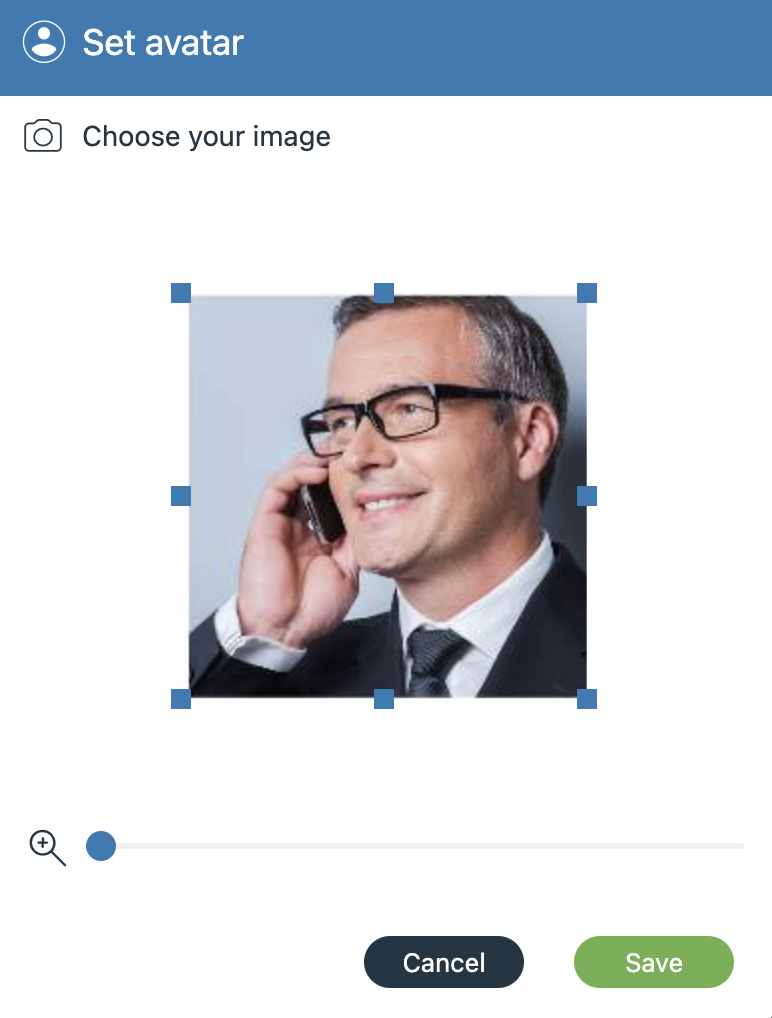772x1018 pixels.
Task: Click the Save button
Action: pos(654,962)
